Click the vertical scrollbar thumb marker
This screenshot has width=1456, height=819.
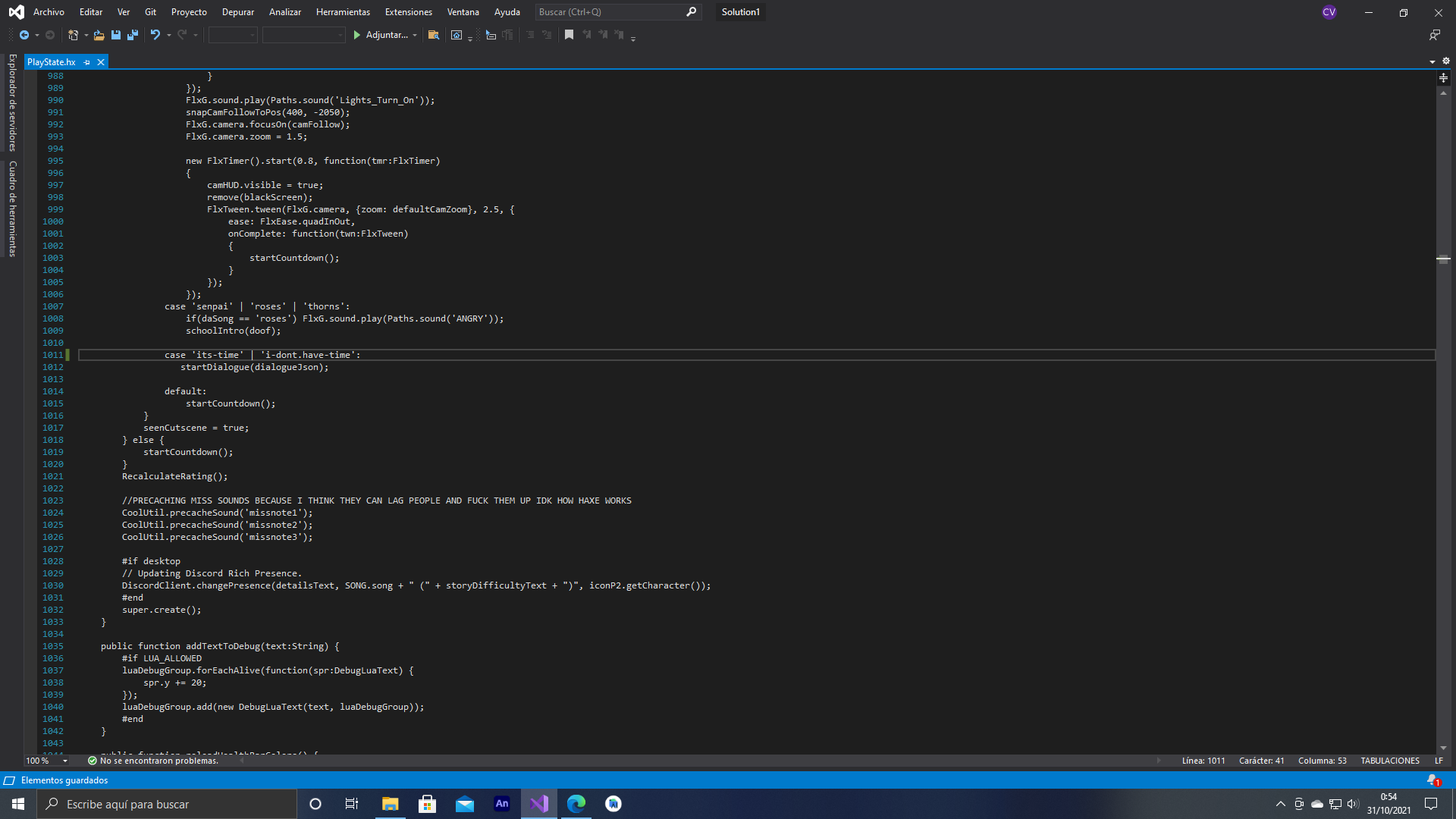point(1443,259)
